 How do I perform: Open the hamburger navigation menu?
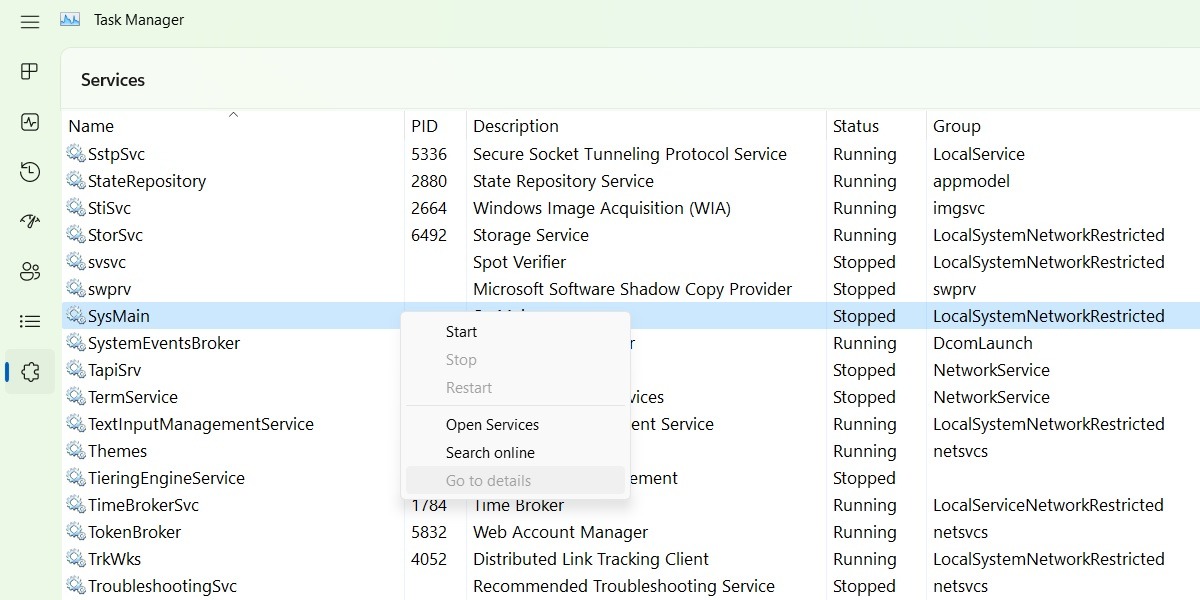tap(29, 21)
